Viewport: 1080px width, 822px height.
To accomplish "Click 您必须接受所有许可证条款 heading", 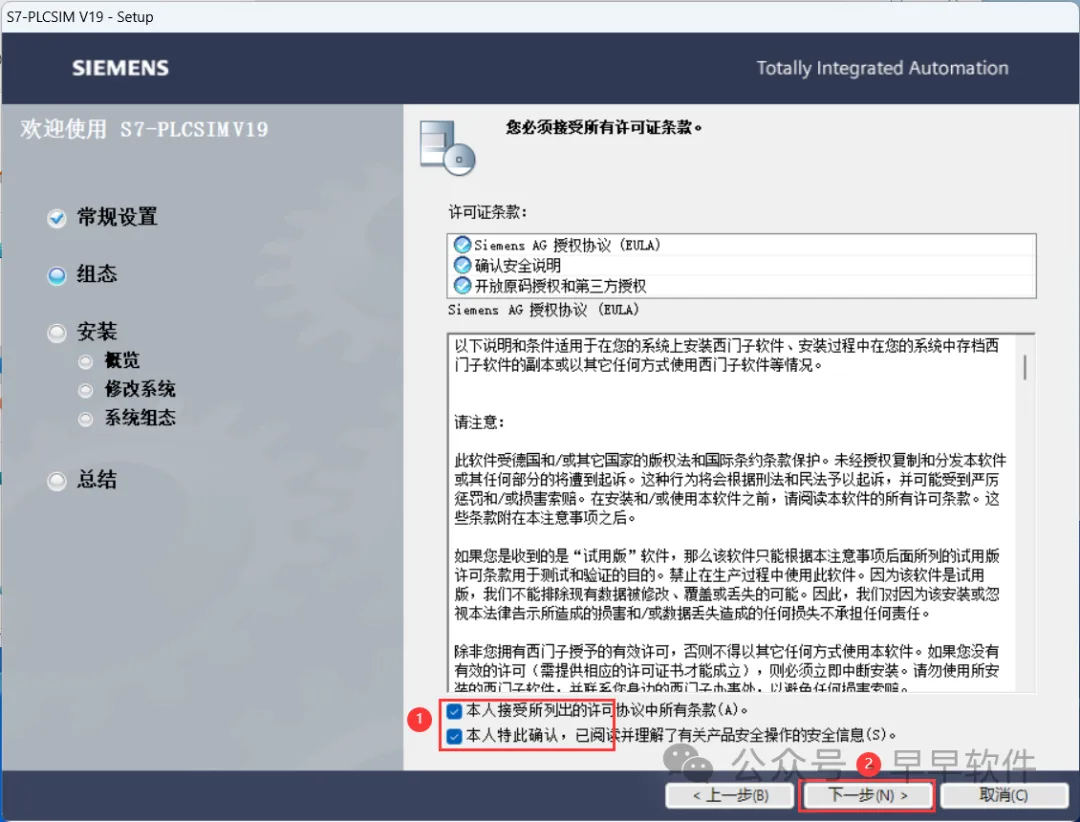I will coord(604,127).
